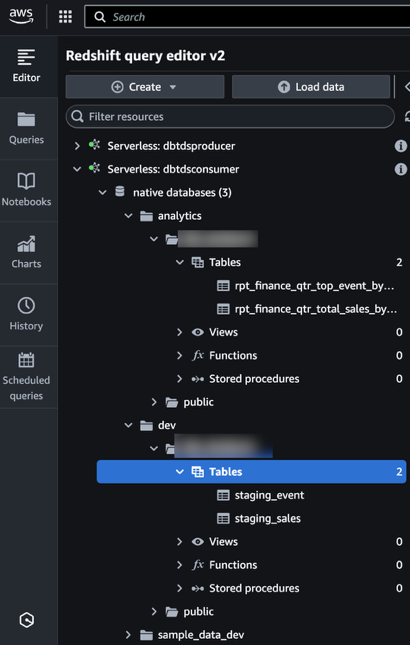This screenshot has width=410, height=645.
Task: Expand Stored procedures under dev schema
Action: click(179, 588)
